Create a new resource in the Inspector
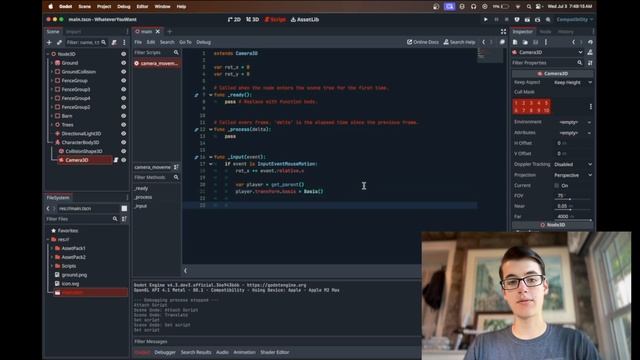Viewport: 640px width, 360px height. coord(515,42)
